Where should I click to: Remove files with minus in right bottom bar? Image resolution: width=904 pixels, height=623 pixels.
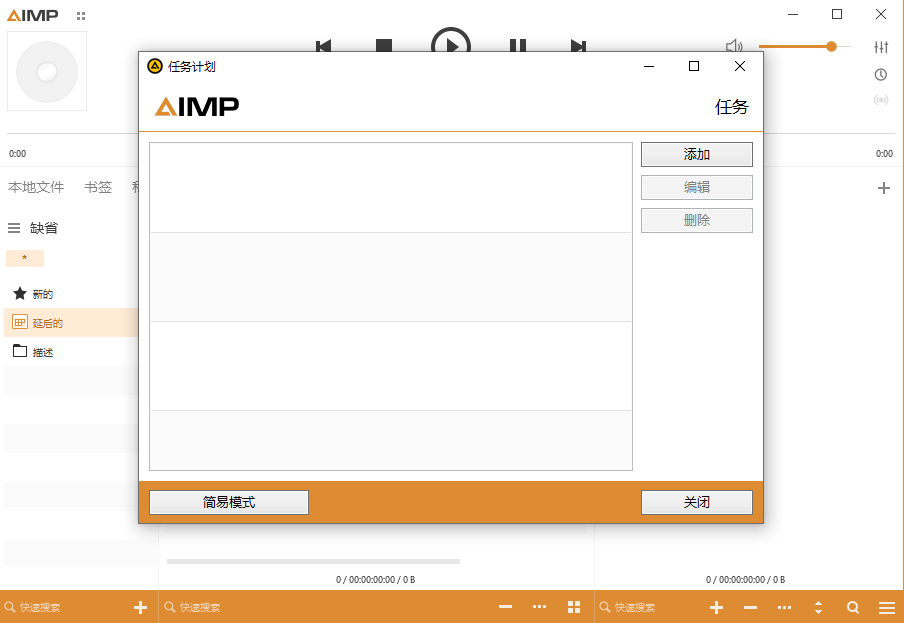[x=751, y=607]
